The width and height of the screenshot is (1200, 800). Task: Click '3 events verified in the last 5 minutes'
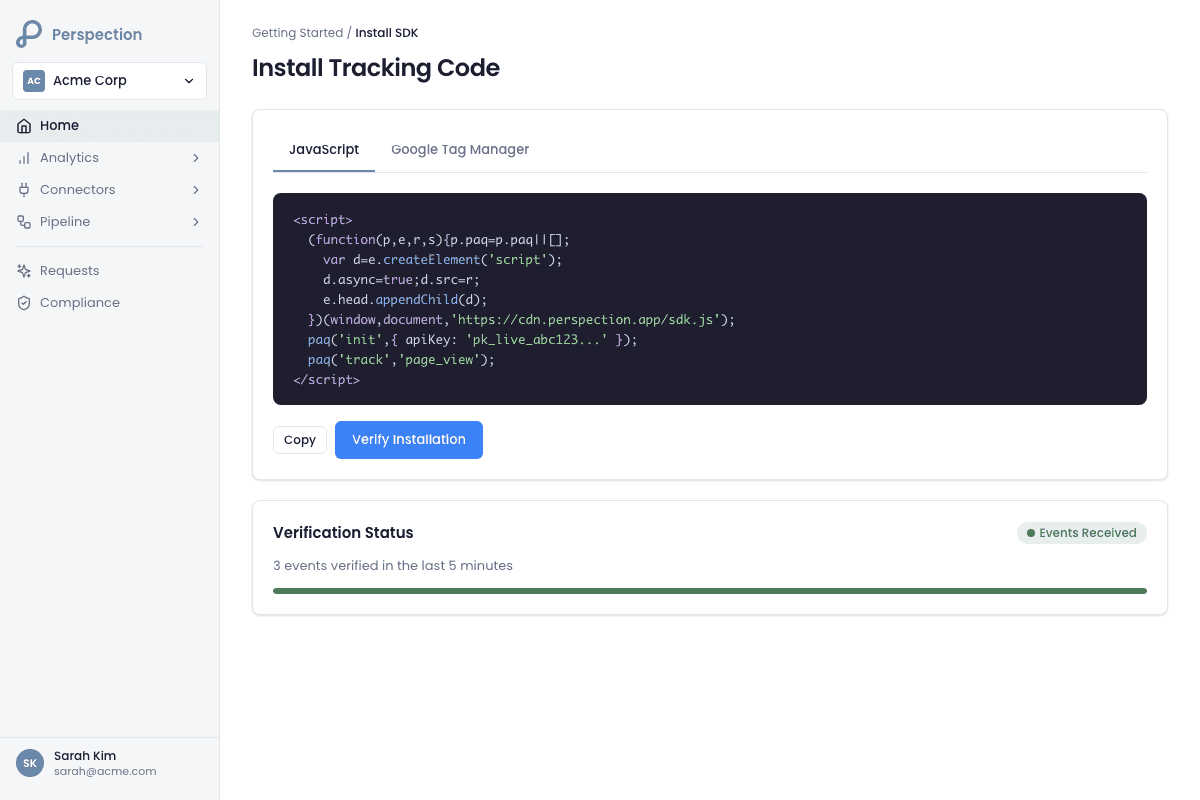393,566
